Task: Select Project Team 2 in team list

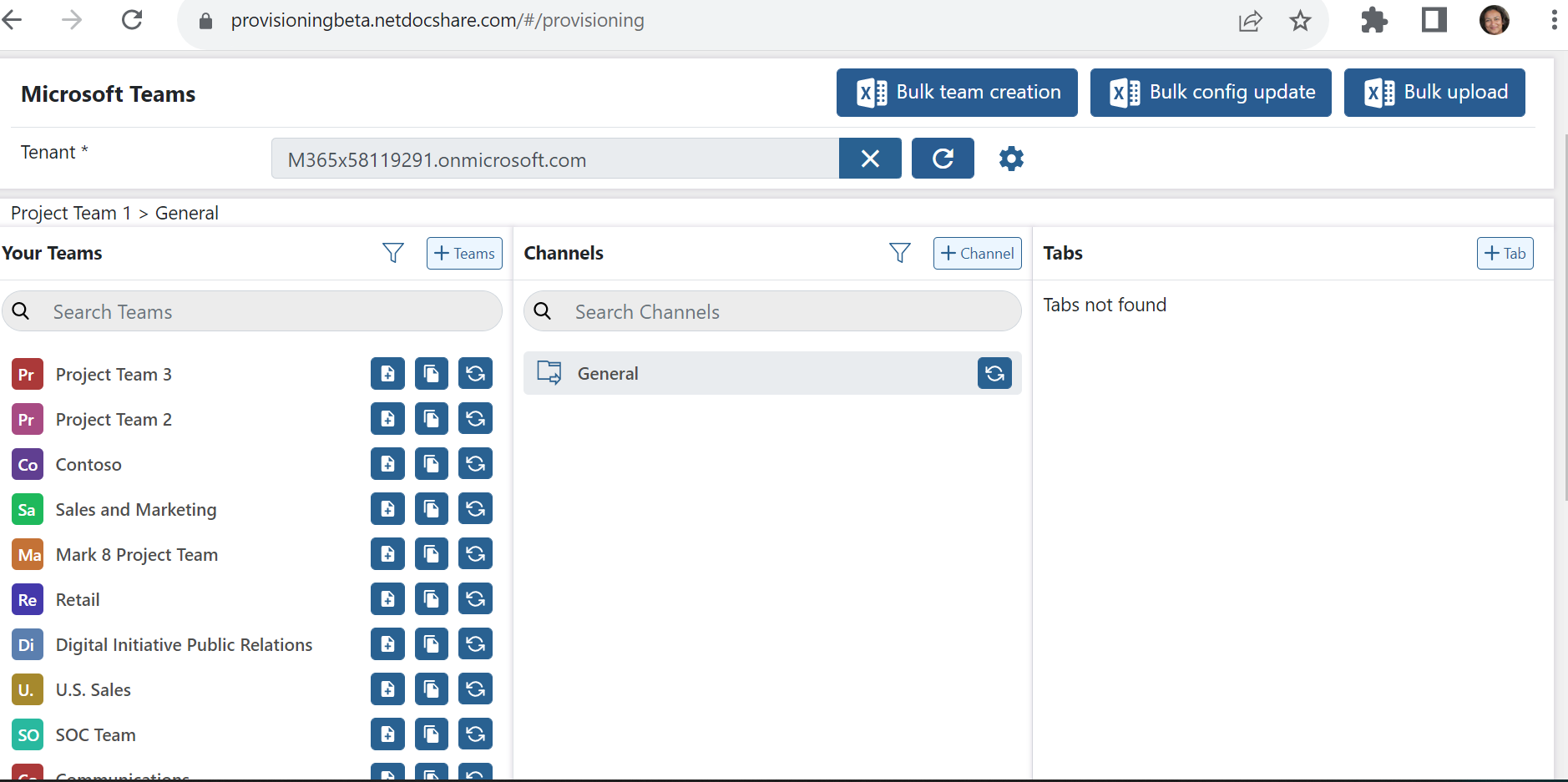Action: 114,420
